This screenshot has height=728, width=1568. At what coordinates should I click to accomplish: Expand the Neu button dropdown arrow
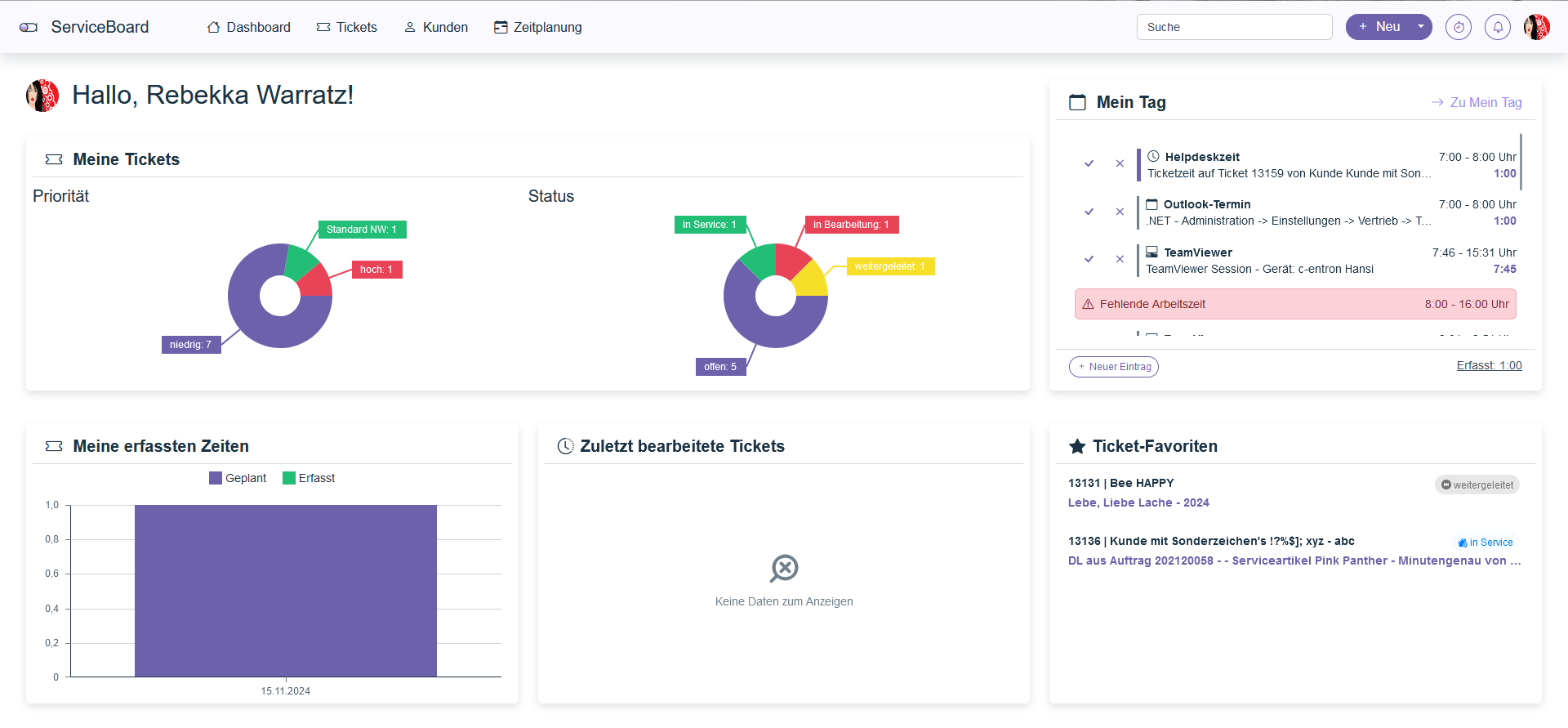click(1421, 27)
